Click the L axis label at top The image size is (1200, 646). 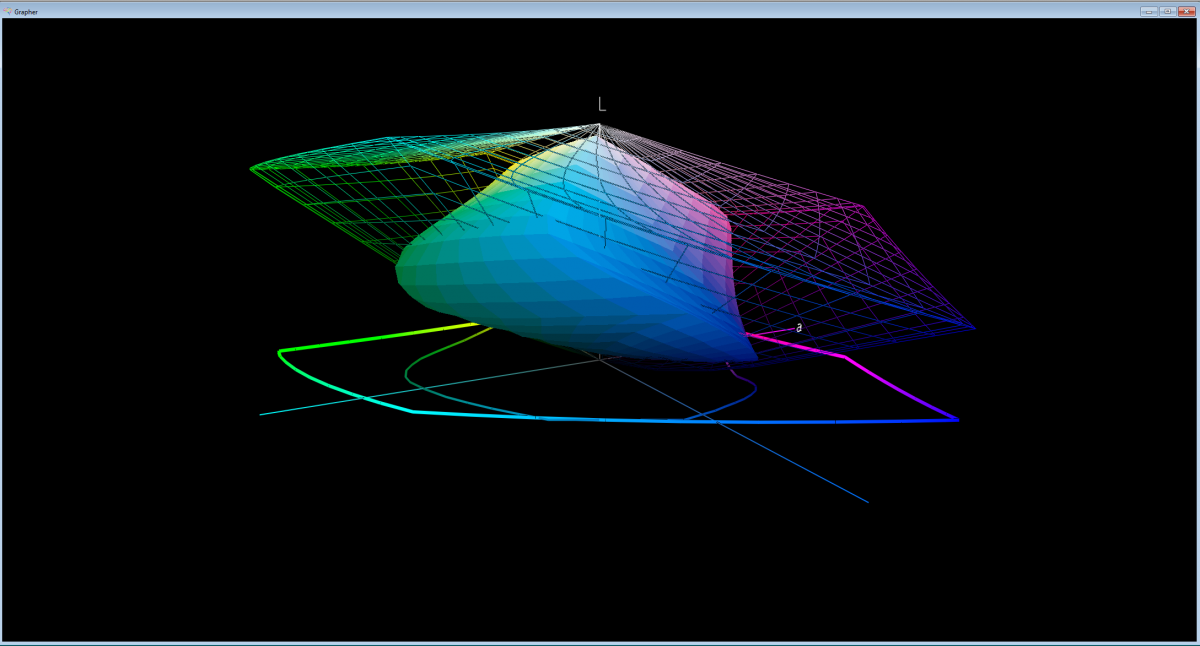click(x=601, y=104)
